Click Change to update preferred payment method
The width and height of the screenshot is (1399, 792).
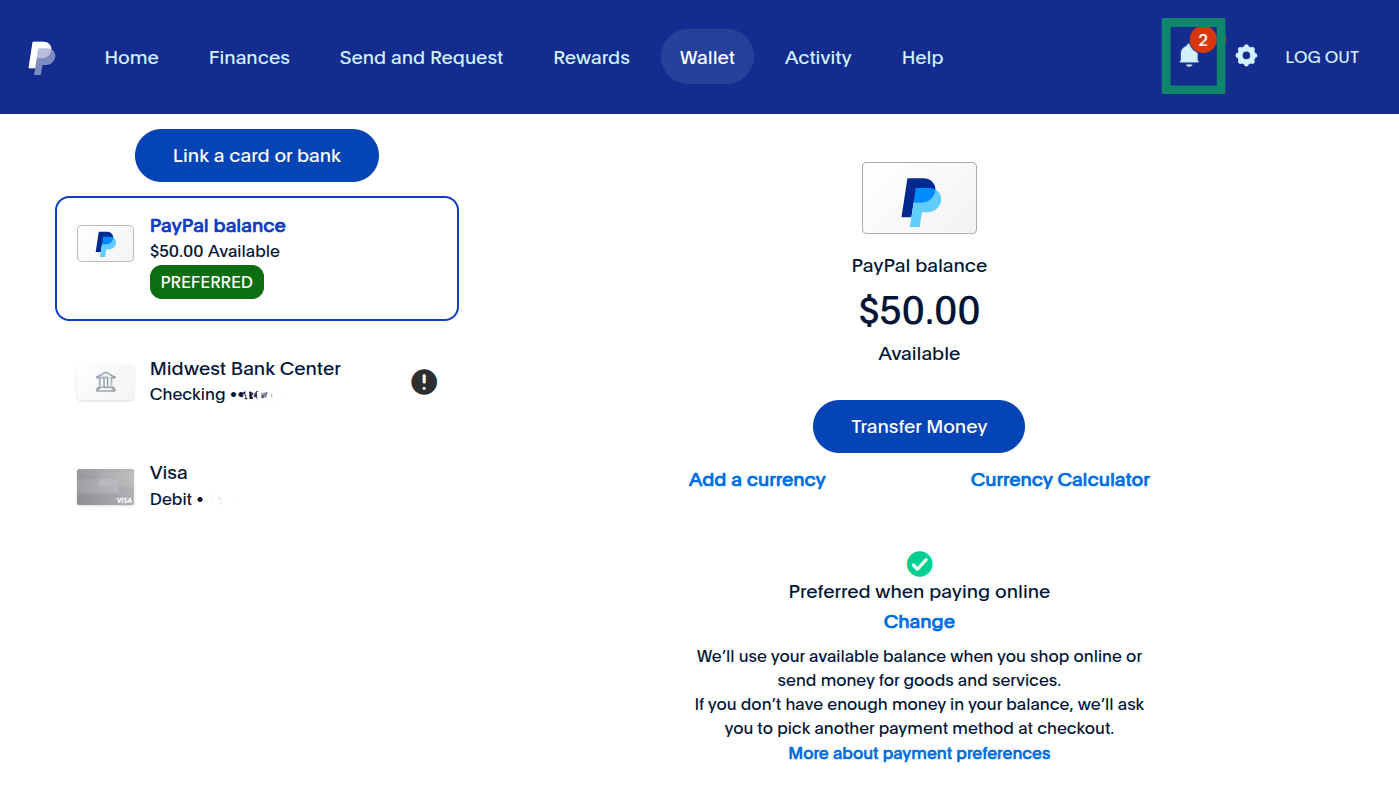click(919, 621)
